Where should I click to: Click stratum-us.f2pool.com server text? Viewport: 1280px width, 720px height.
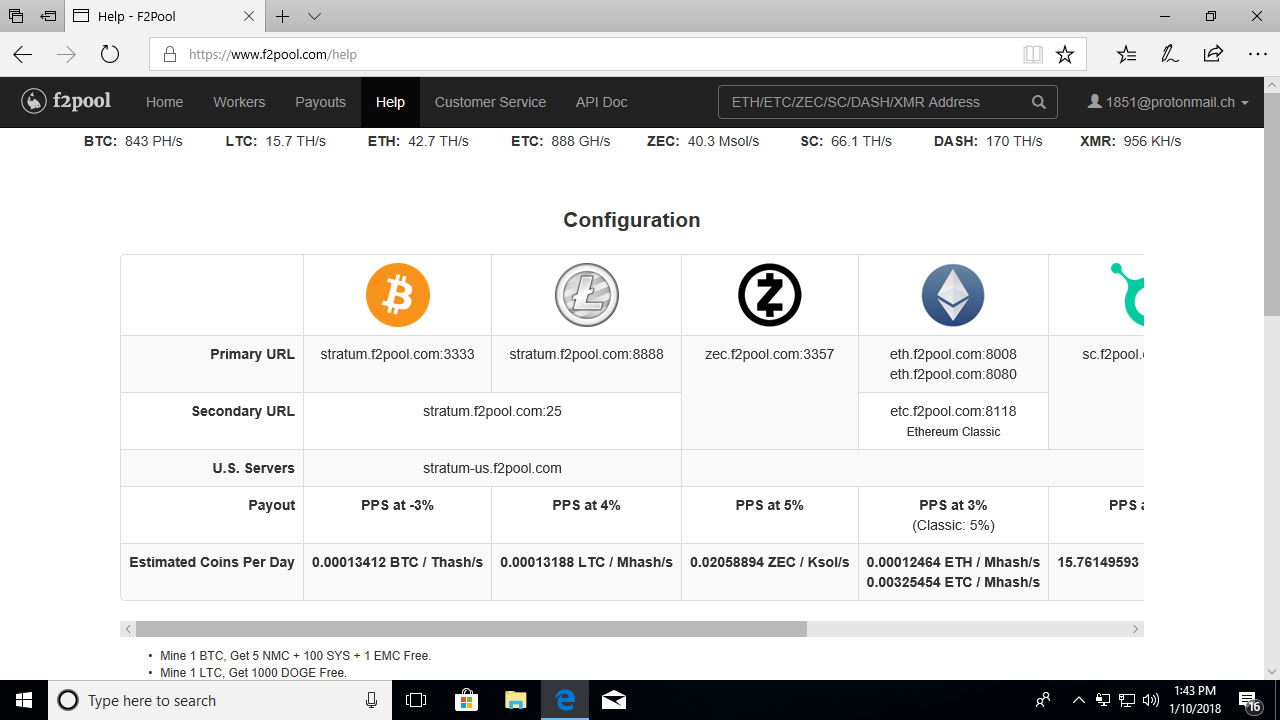click(x=492, y=468)
